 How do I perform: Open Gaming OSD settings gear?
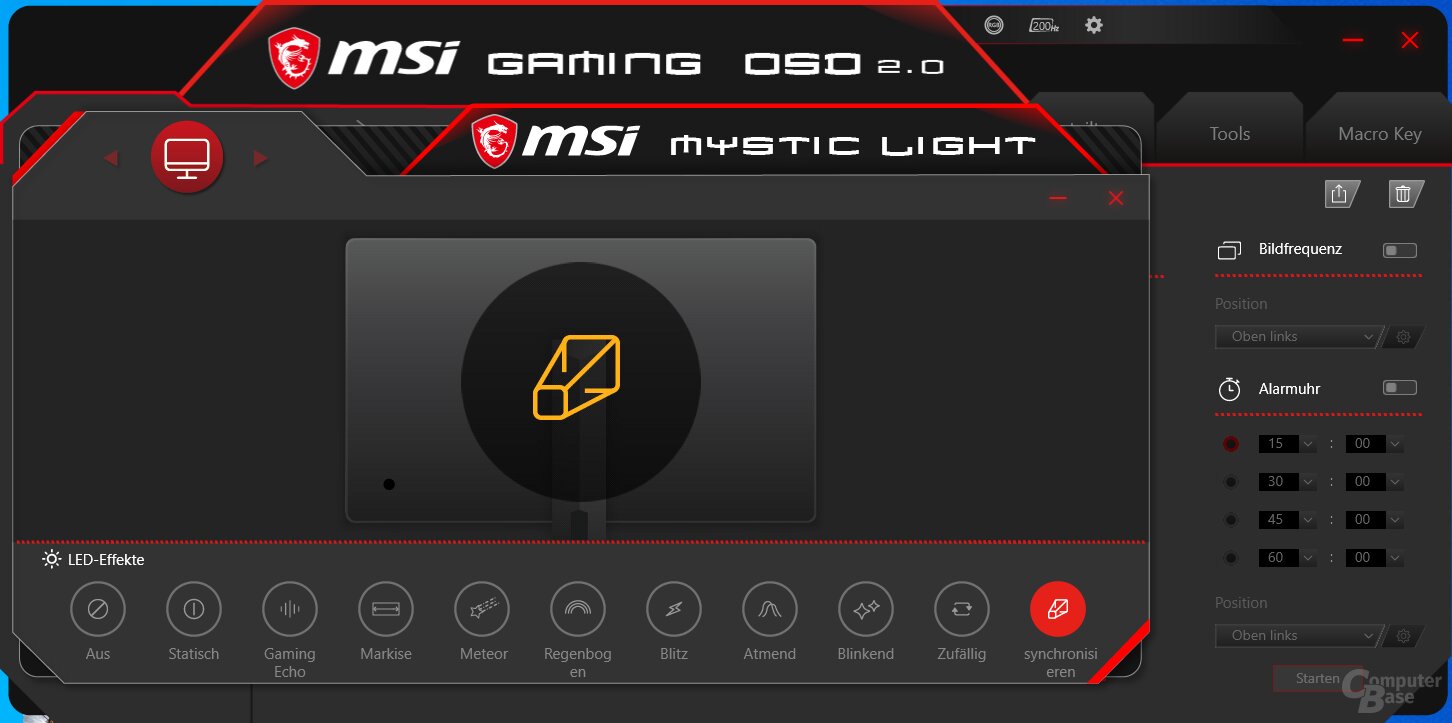click(1094, 25)
